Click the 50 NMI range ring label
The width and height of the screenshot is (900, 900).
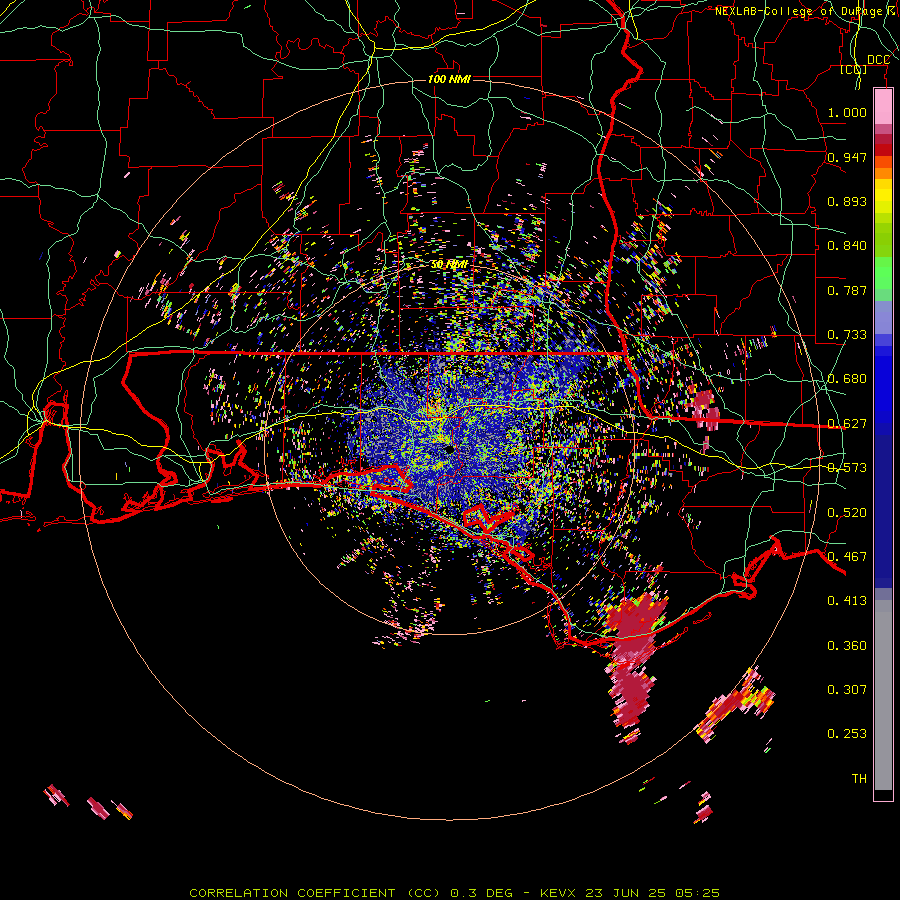[x=449, y=265]
